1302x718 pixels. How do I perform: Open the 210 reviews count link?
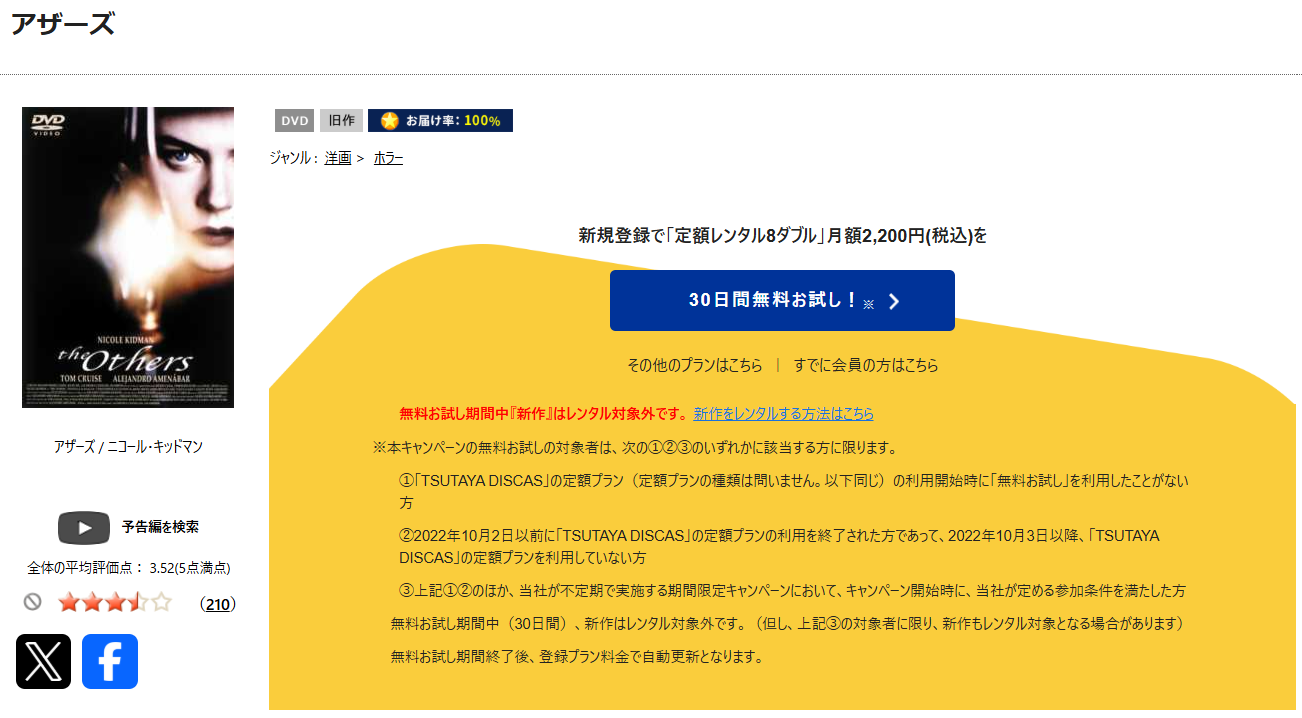pos(217,603)
